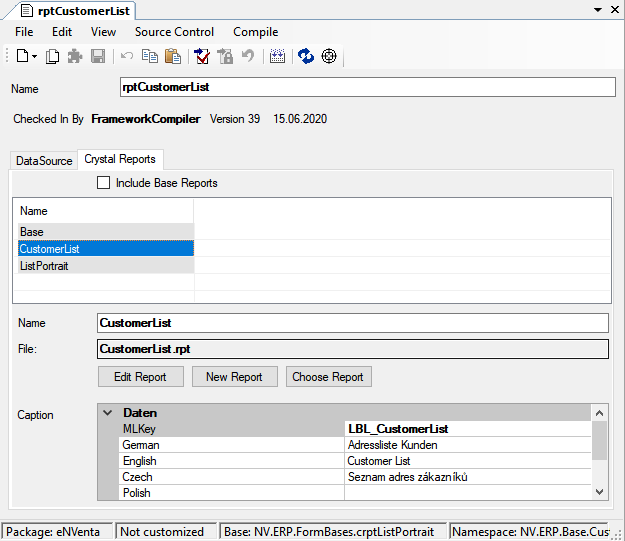Viewport: 625px width, 541px height.
Task: Click the Undo Checkout curved arrow icon
Action: click(248, 56)
